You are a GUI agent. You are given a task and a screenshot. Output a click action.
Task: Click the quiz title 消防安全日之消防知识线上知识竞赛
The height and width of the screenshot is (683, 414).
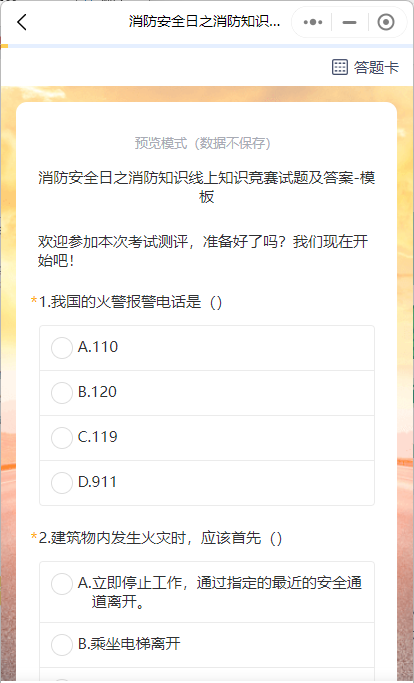point(207,187)
